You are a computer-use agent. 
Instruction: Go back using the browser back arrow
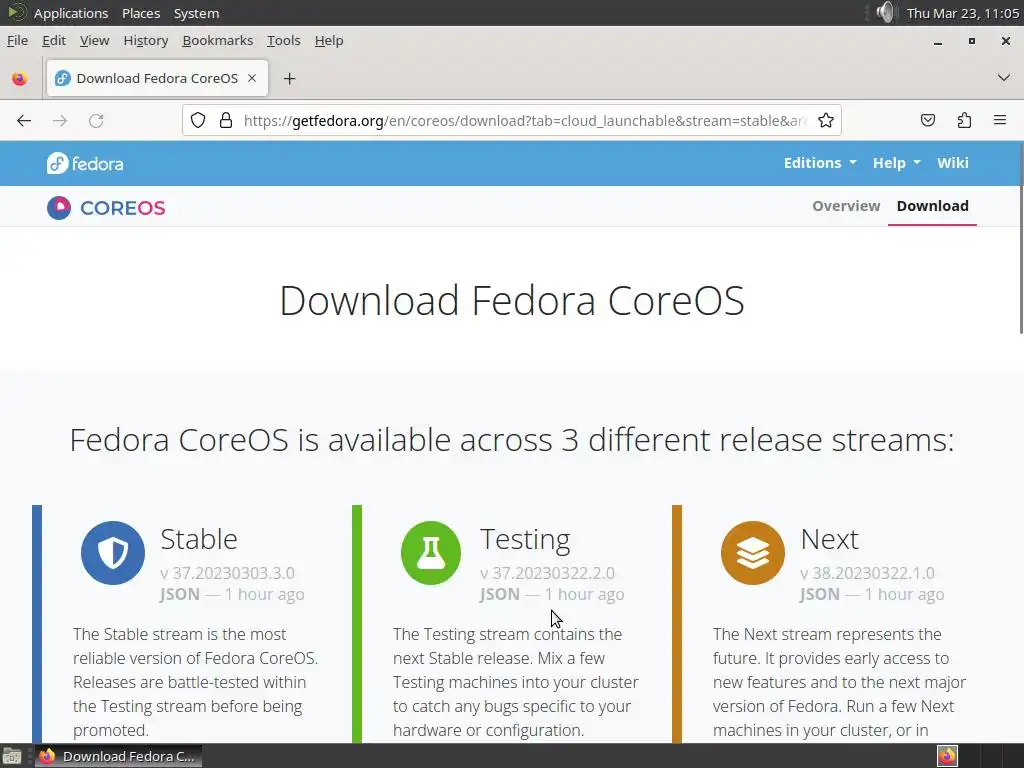(24, 121)
